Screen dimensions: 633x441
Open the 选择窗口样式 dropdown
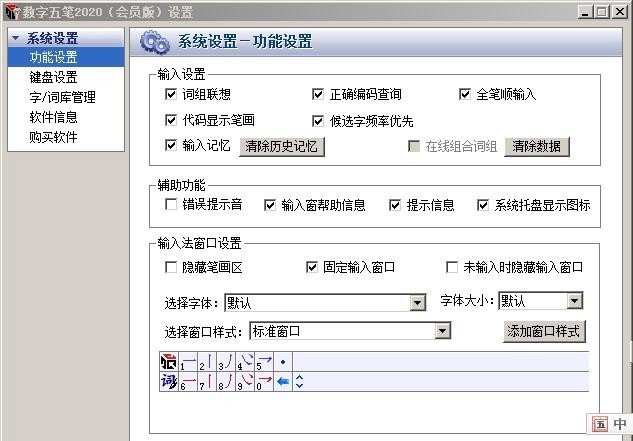[442, 331]
